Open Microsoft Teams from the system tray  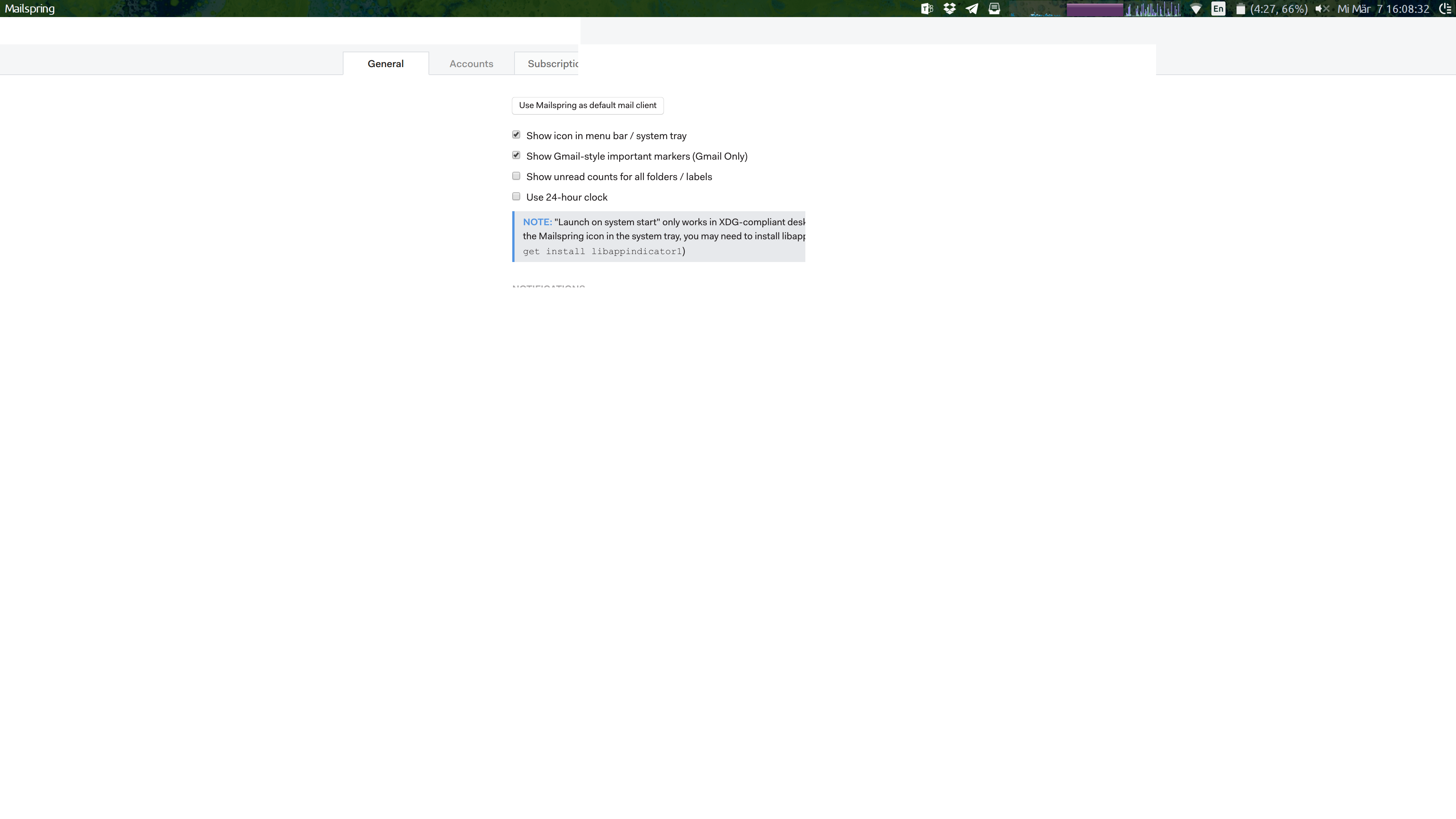point(927,8)
